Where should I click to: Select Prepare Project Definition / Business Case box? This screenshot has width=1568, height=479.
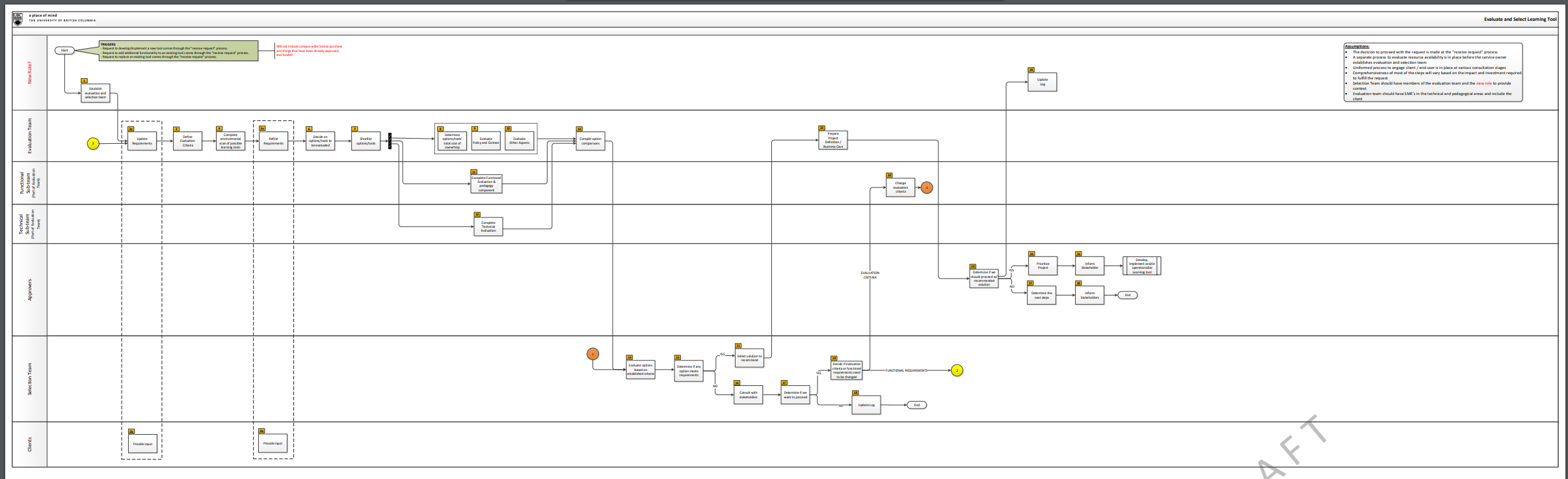pos(833,140)
